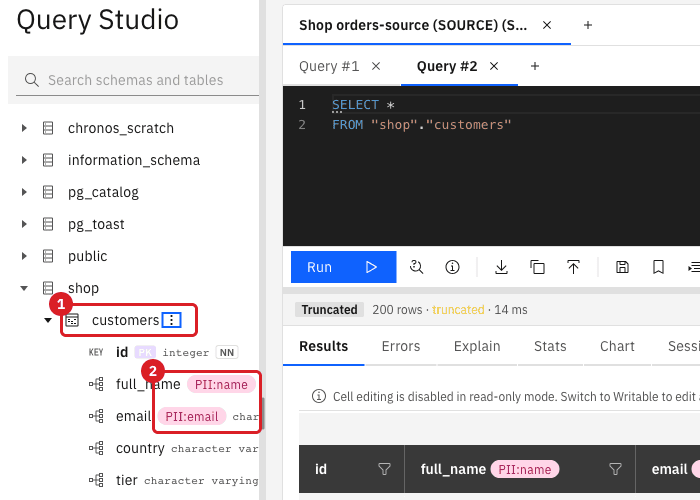Close the Query #2 tab

click(494, 66)
